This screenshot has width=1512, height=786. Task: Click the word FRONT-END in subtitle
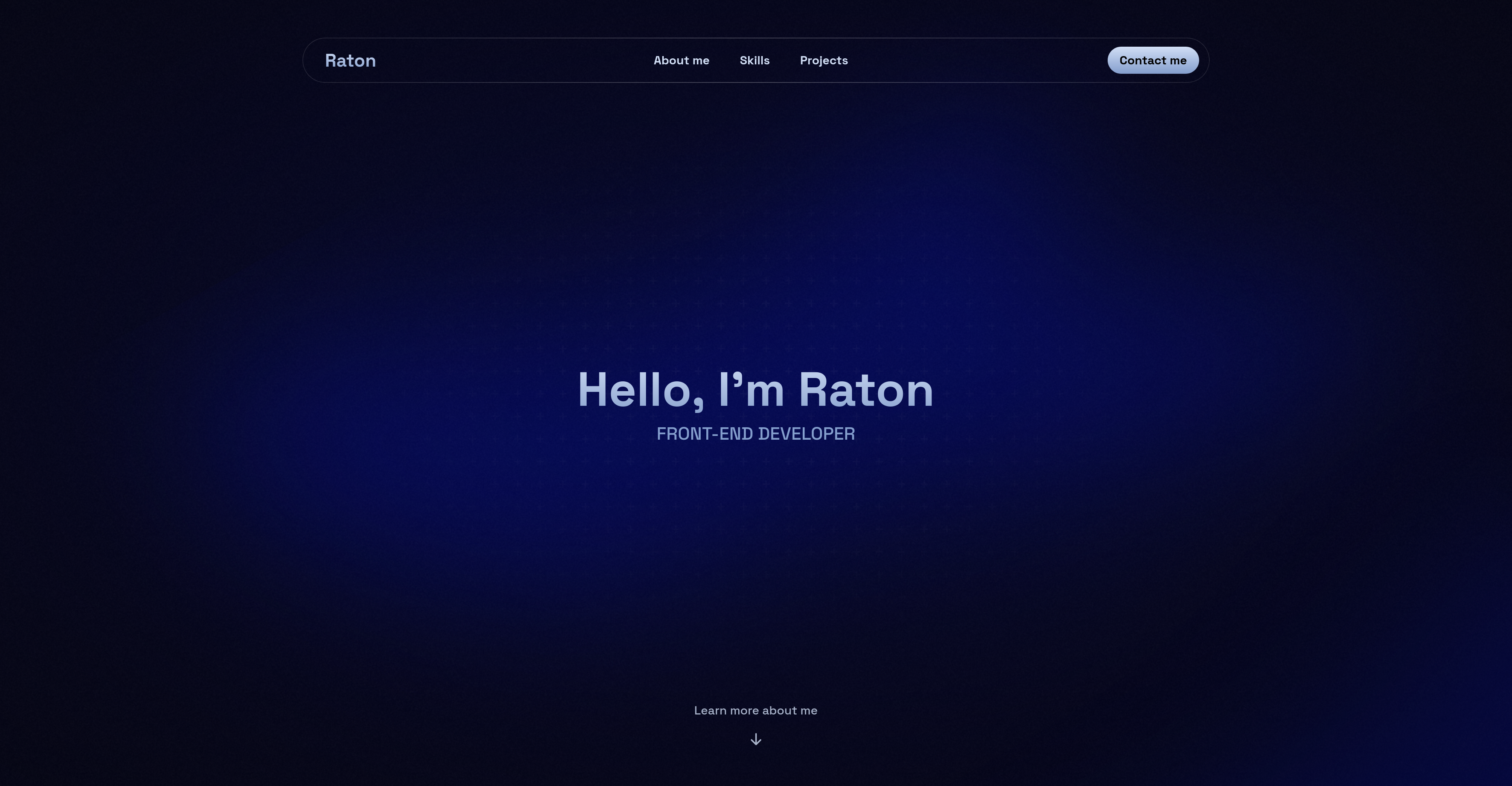(x=704, y=434)
